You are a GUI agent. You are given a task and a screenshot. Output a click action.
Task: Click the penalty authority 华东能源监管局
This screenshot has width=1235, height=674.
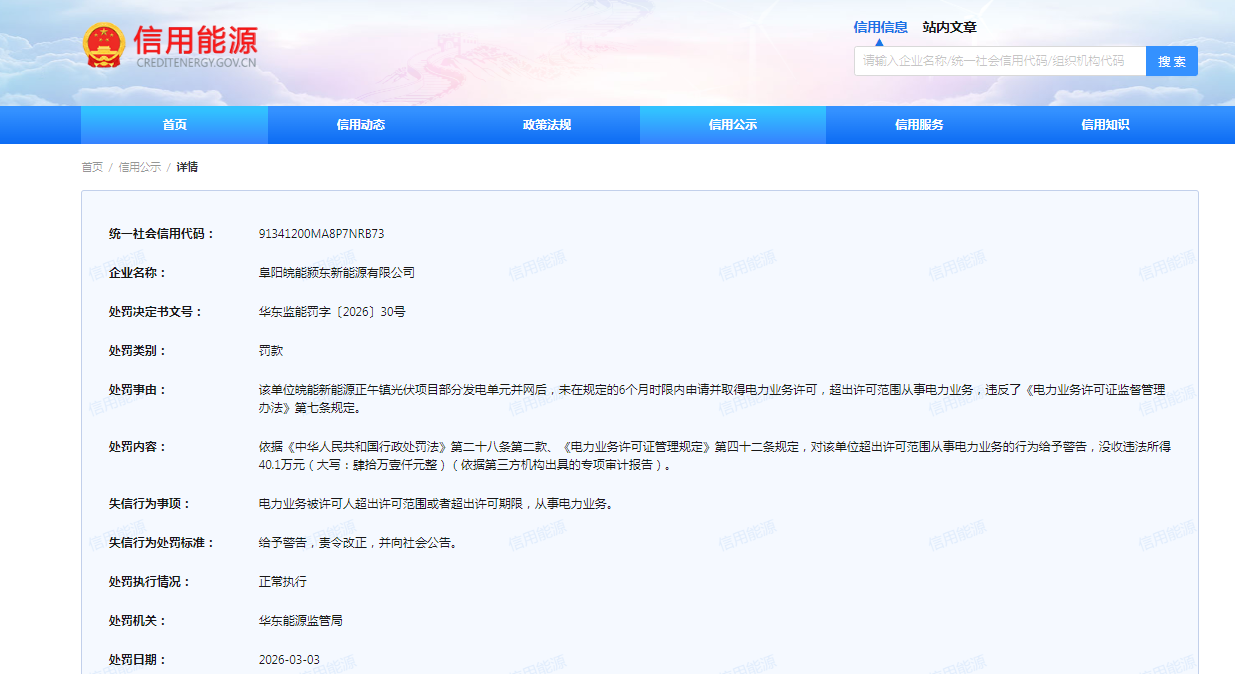tap(300, 621)
